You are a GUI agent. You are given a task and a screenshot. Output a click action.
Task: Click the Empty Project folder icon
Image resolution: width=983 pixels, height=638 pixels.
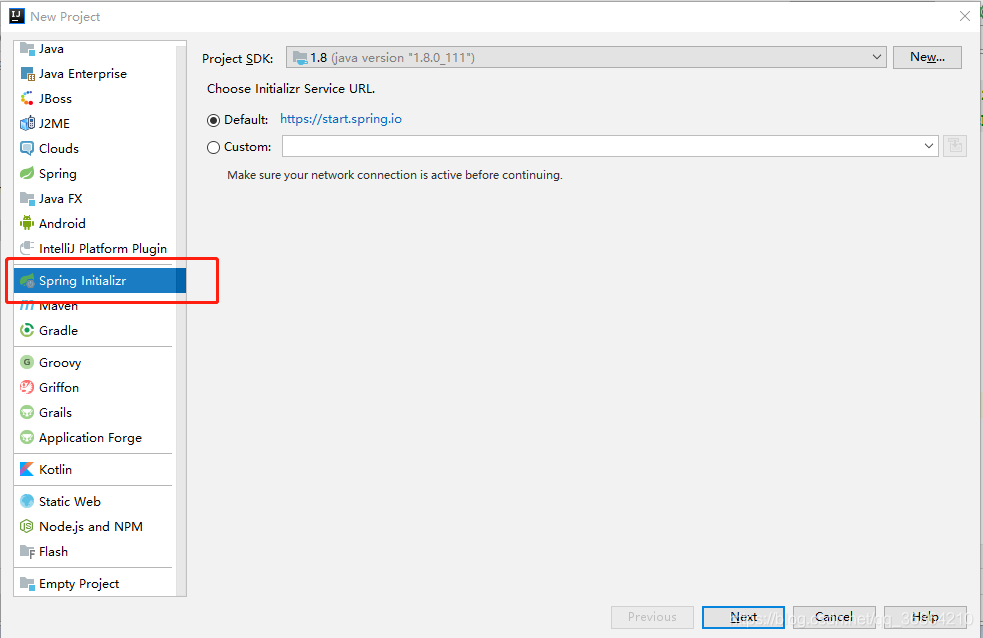click(x=27, y=583)
